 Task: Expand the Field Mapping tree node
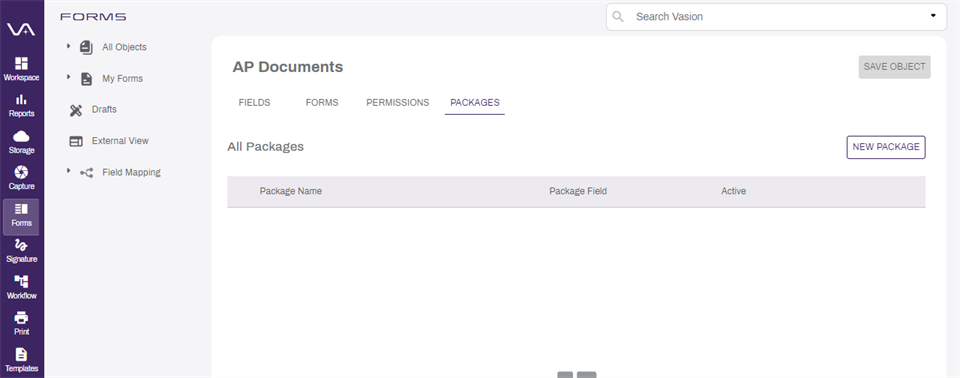(69, 171)
